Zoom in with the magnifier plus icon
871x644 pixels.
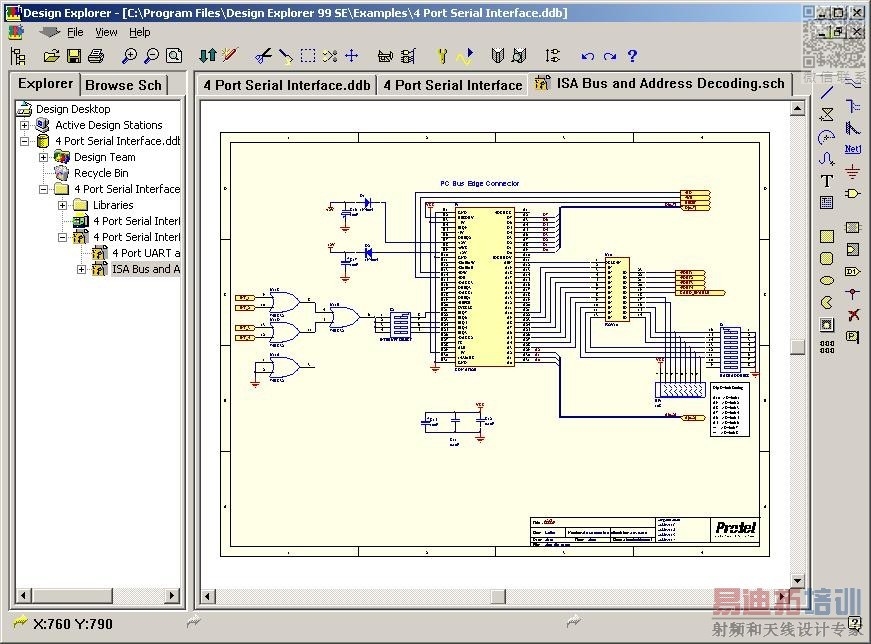(x=129, y=56)
